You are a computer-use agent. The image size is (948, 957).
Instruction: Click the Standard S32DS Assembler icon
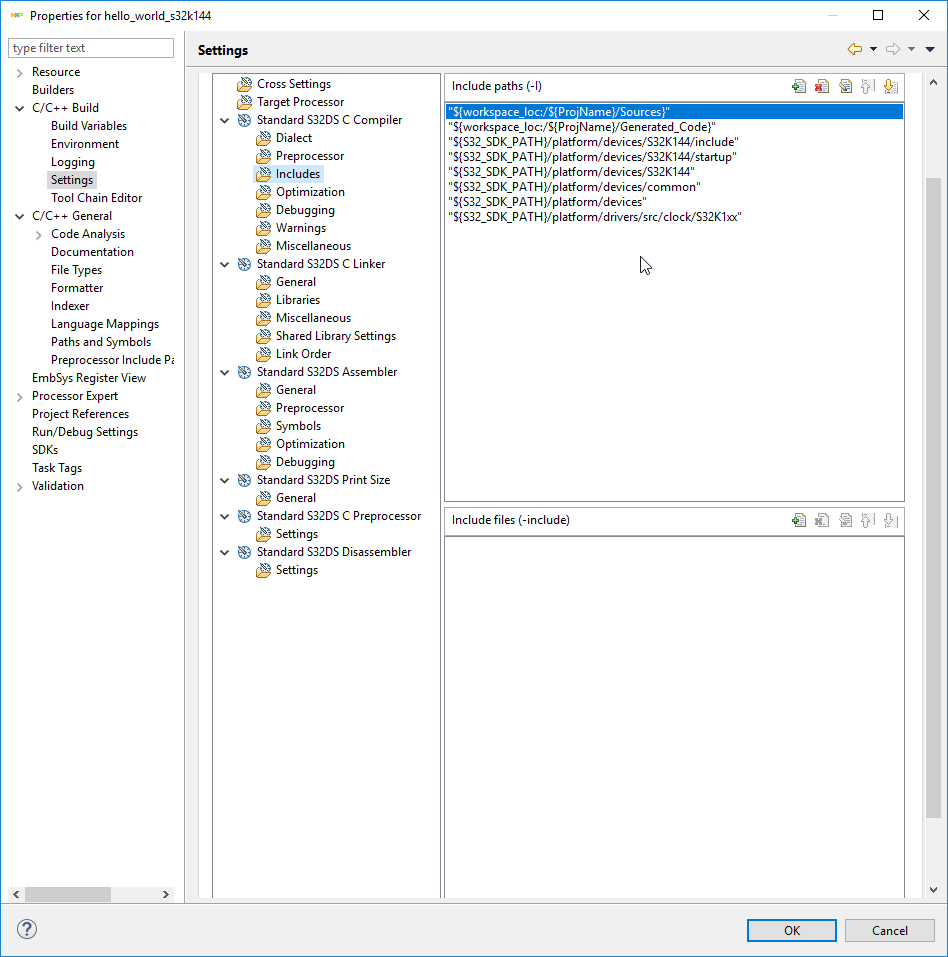[244, 372]
